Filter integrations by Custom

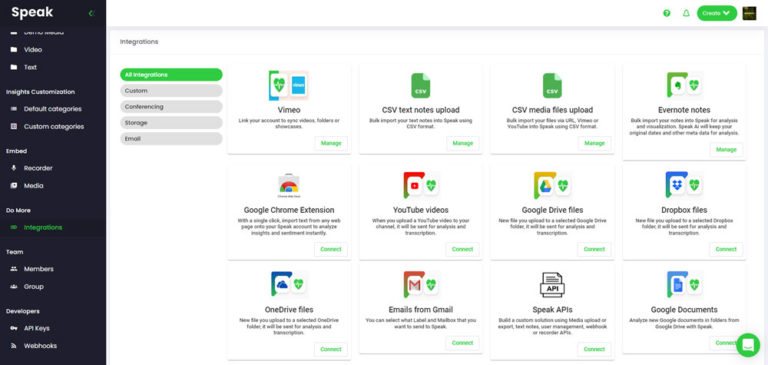coord(171,91)
